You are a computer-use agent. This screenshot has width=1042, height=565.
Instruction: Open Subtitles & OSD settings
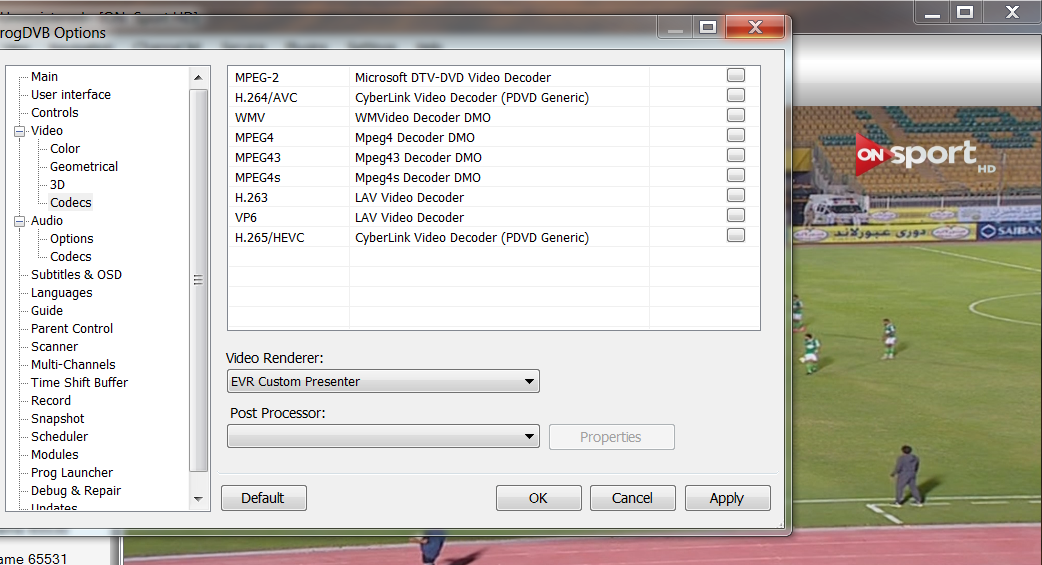(x=76, y=274)
